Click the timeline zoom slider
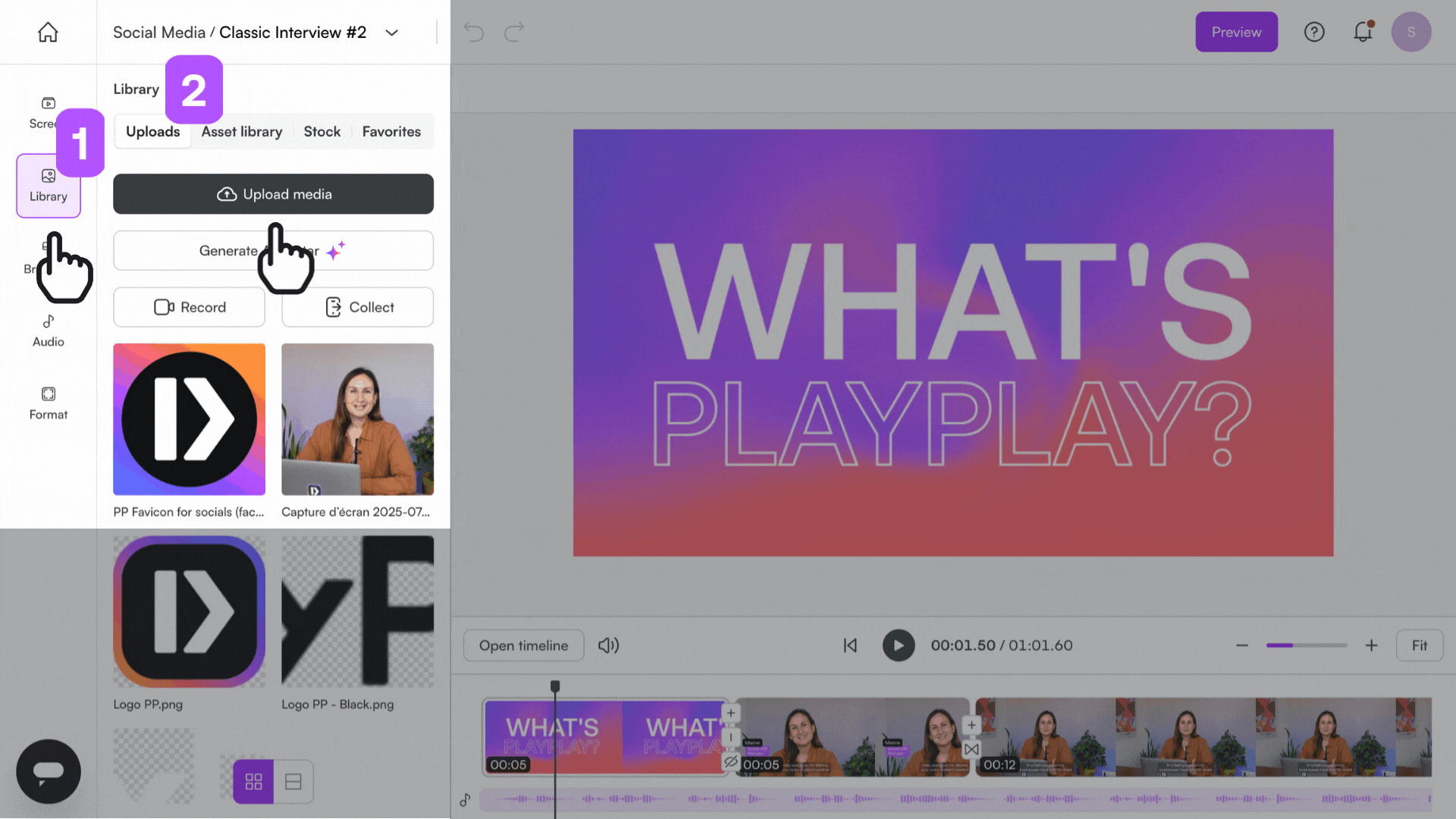Screen dimensions: 1456x819 (1306, 645)
